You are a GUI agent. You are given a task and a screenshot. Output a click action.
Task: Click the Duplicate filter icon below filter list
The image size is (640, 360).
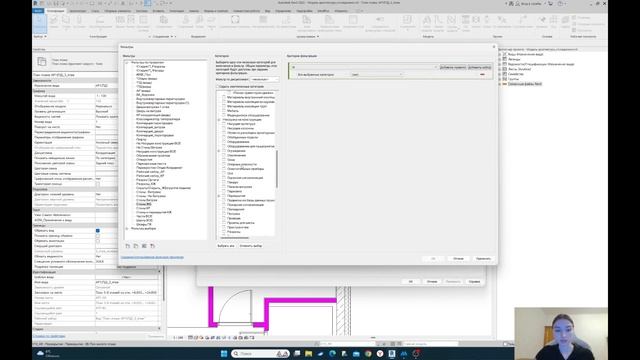[x=136, y=246]
